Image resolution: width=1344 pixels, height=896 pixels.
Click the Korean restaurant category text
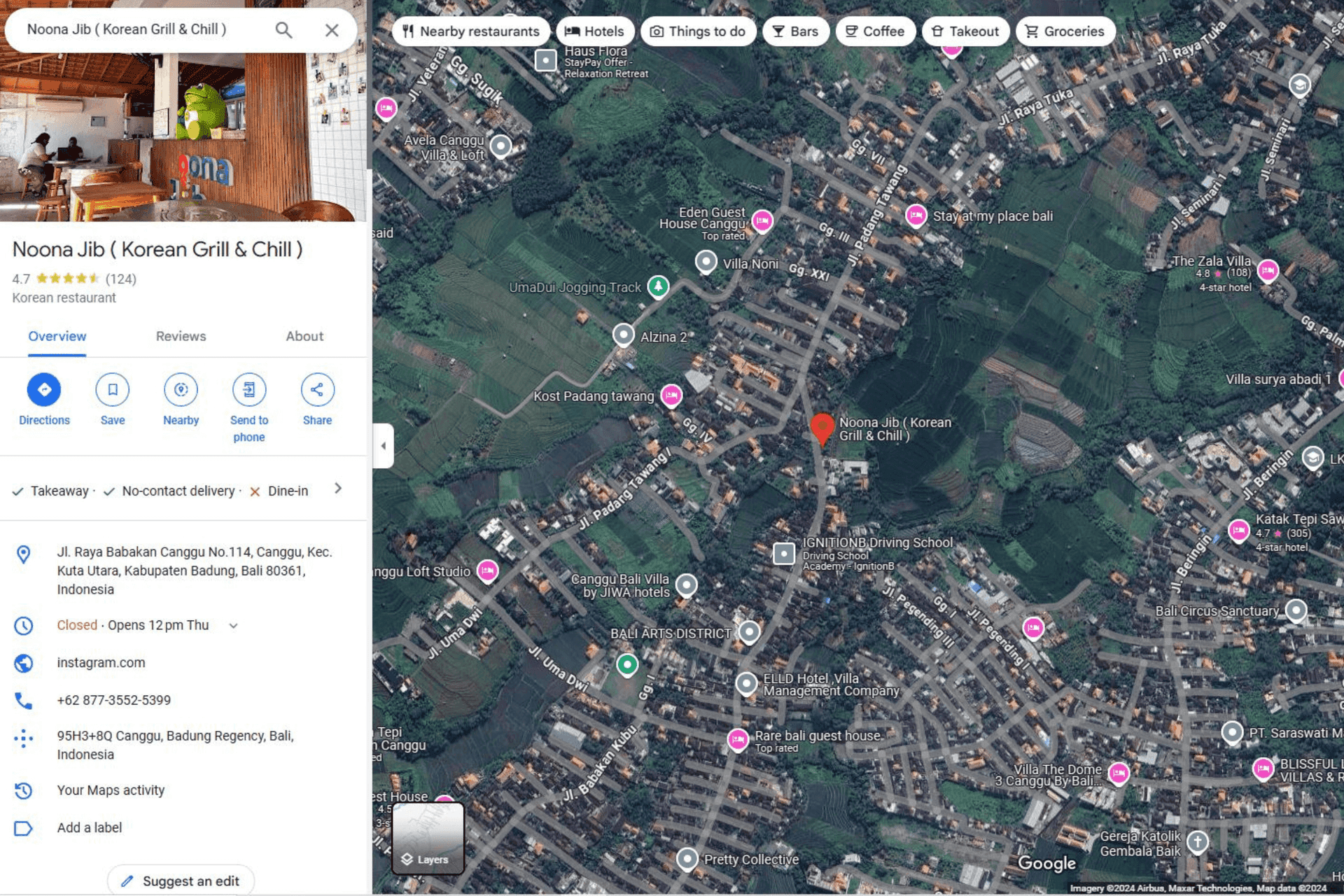click(x=64, y=298)
